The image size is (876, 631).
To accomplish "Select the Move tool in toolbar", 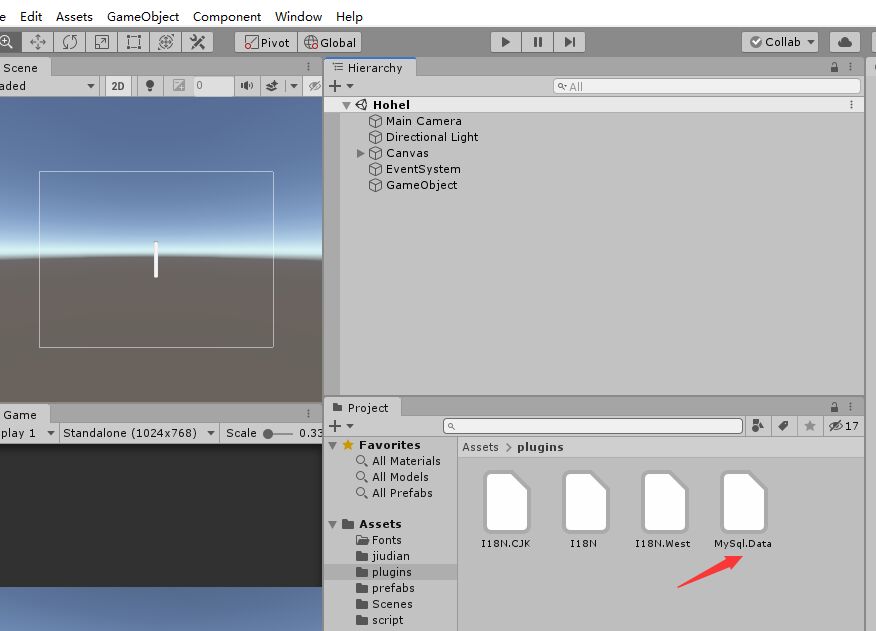I will [38, 42].
